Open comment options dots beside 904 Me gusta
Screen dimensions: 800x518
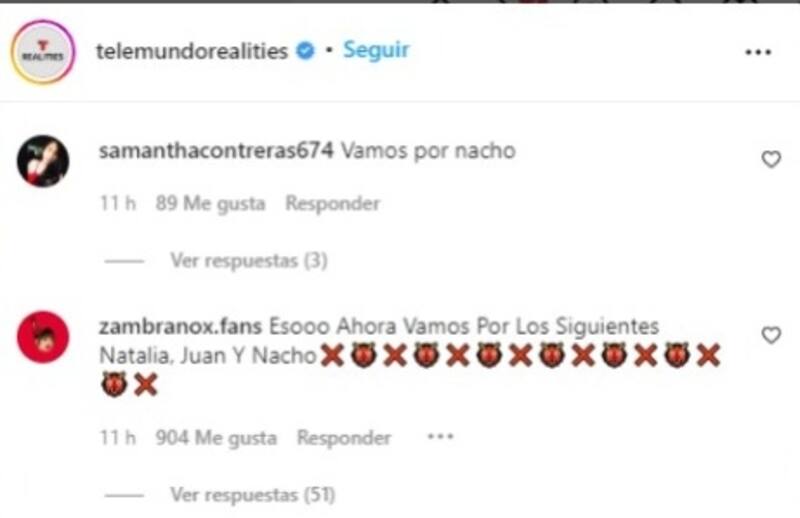pyautogui.click(x=440, y=437)
